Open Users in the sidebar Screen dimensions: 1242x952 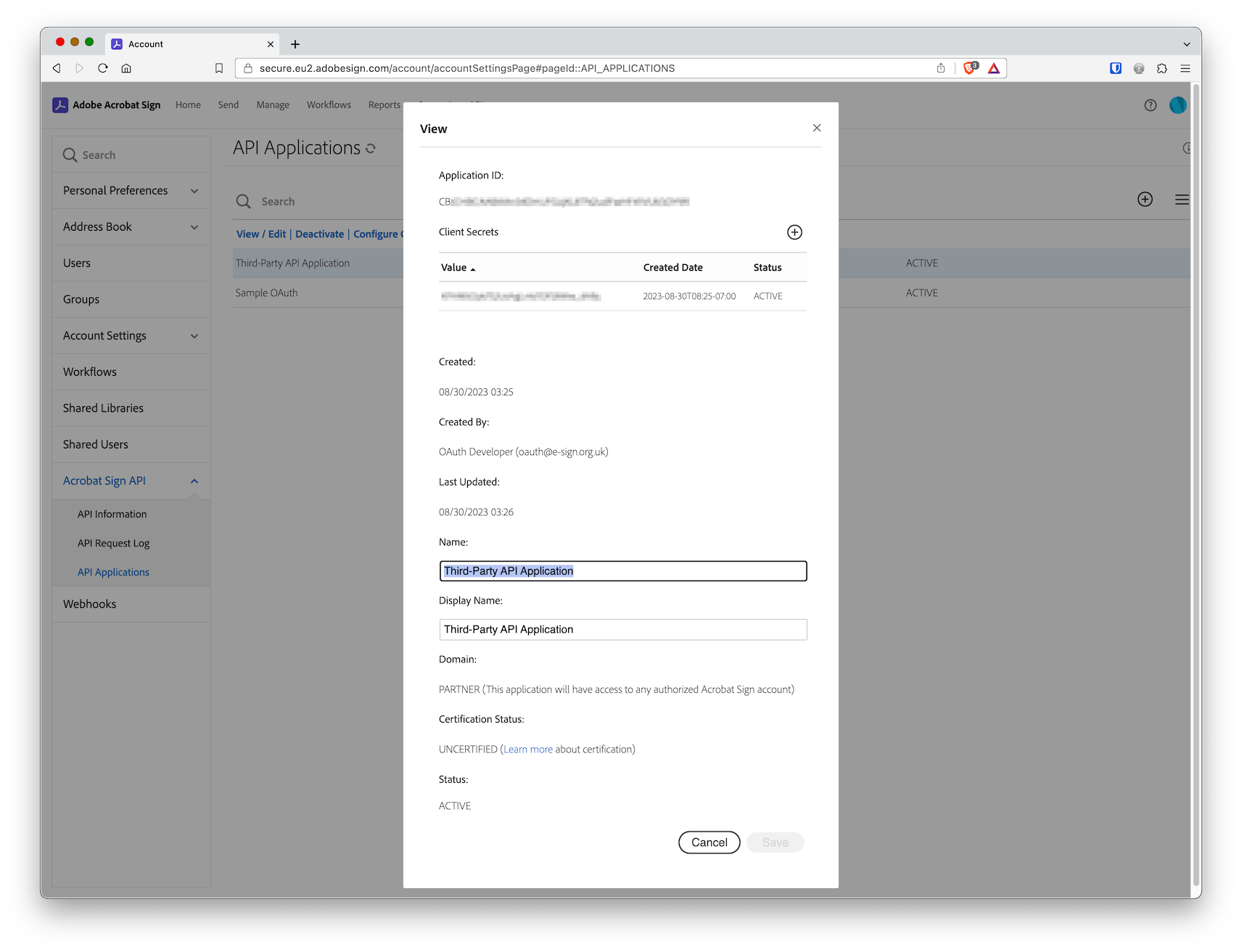[131, 263]
